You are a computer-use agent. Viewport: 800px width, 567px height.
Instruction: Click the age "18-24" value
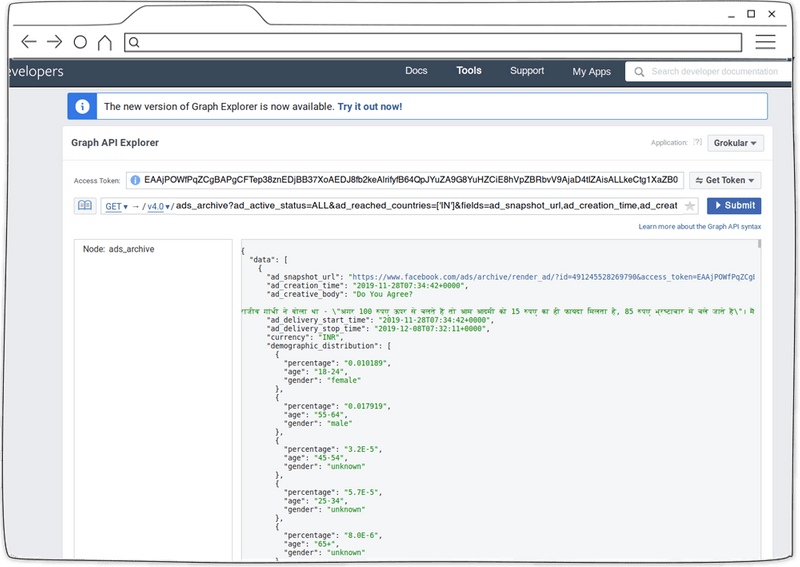coord(329,372)
